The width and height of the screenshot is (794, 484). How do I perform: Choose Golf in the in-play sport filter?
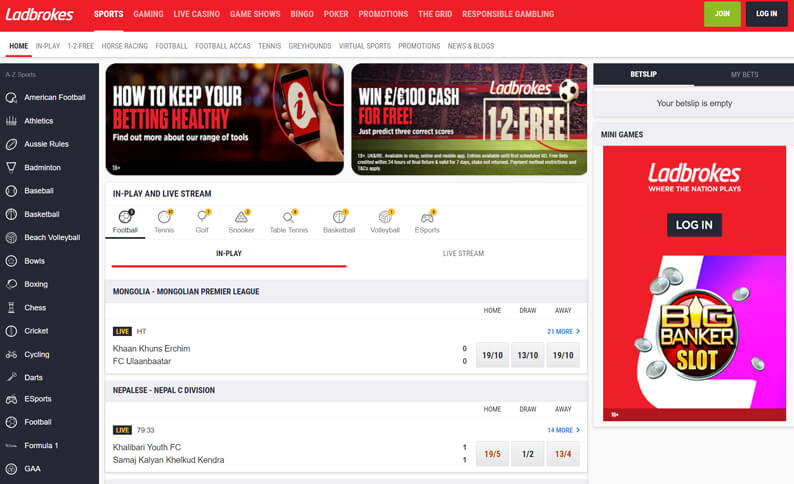pyautogui.click(x=202, y=222)
